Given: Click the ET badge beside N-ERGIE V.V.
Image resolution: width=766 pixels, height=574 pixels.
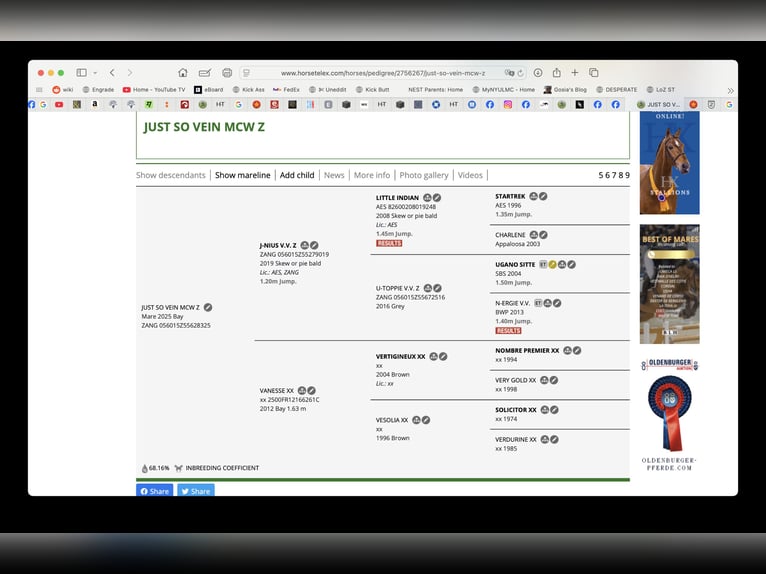Looking at the screenshot, I should pos(538,303).
